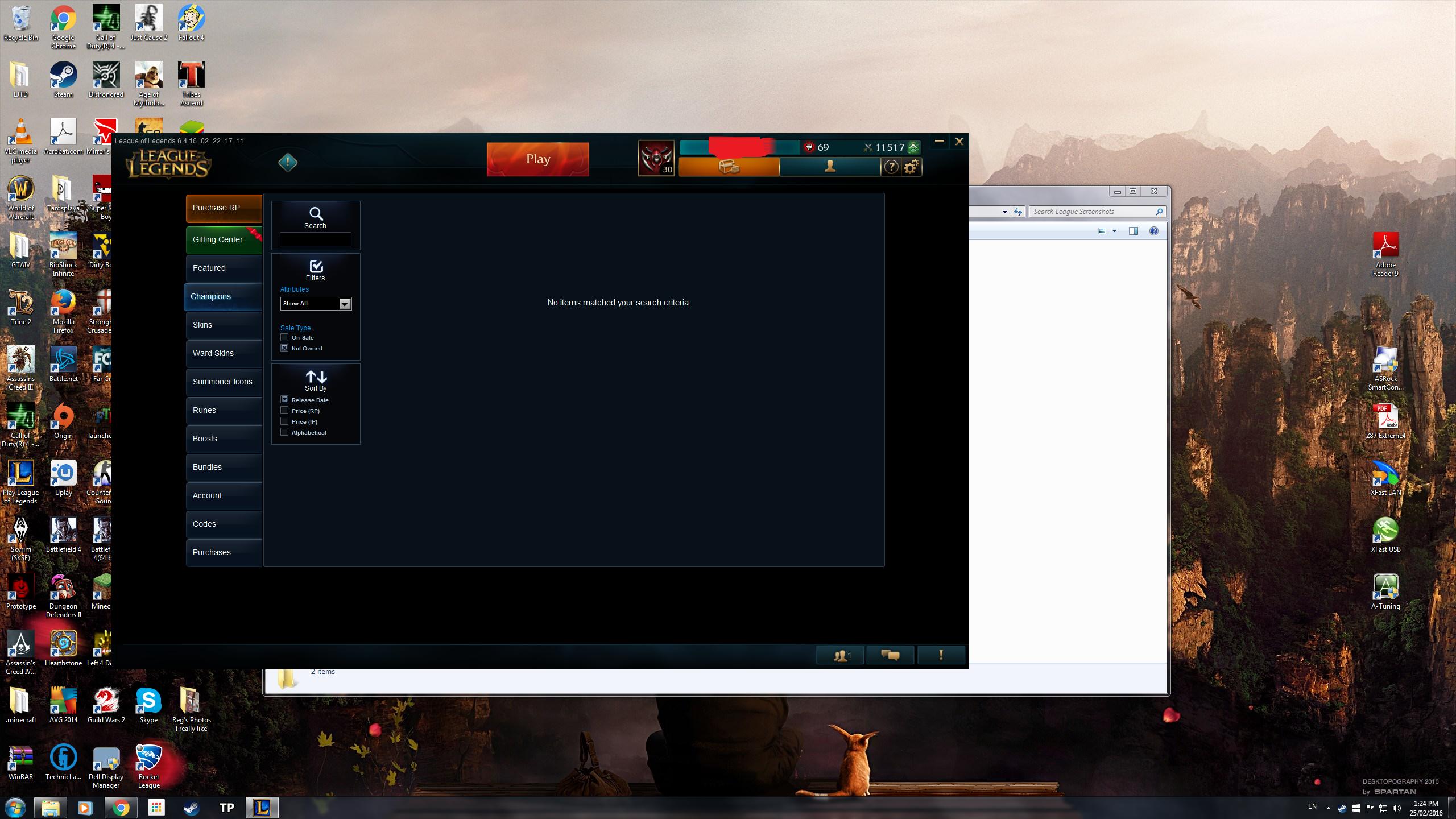Expand the Attributes Show All dropdown
This screenshot has height=819, width=1456.
(316, 304)
